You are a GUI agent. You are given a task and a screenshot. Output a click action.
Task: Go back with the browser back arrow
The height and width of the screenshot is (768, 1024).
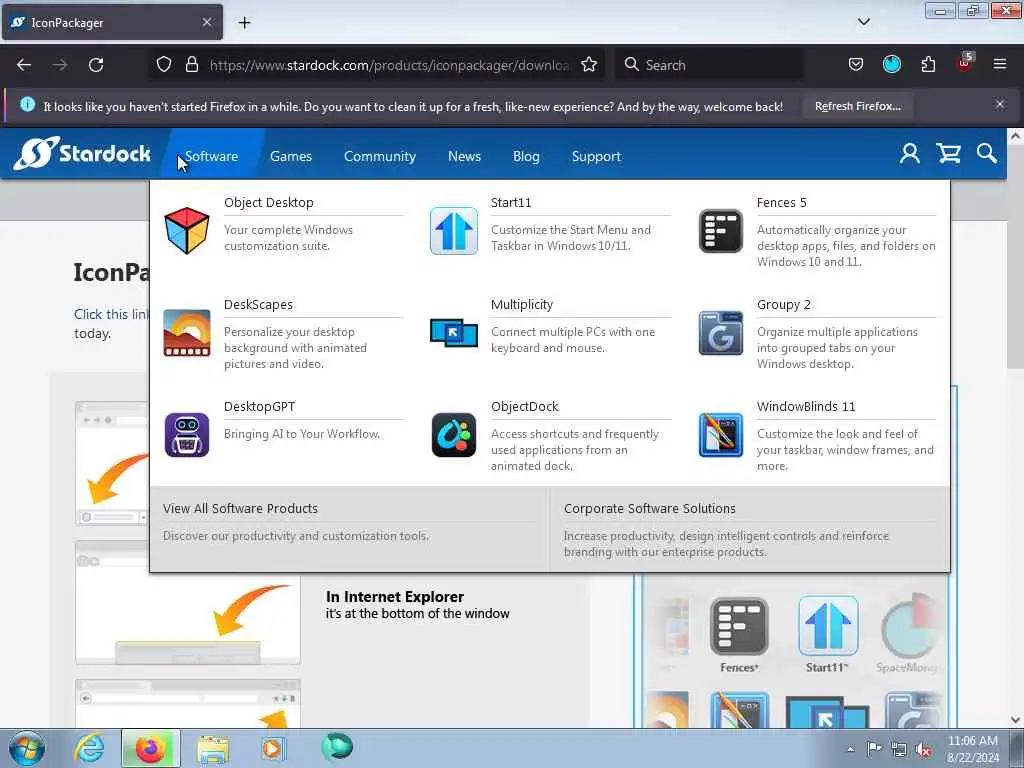[24, 65]
